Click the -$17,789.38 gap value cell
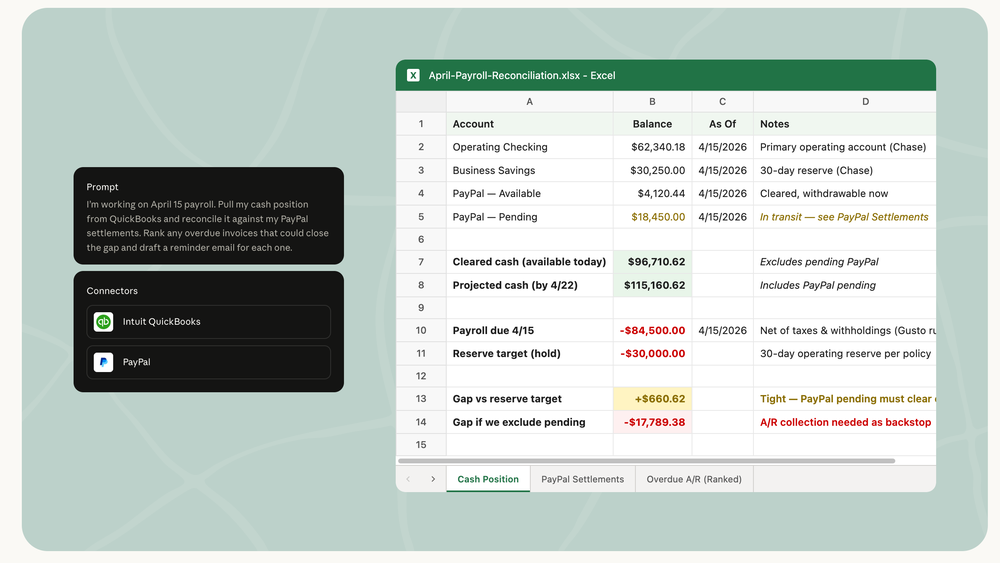 652,422
